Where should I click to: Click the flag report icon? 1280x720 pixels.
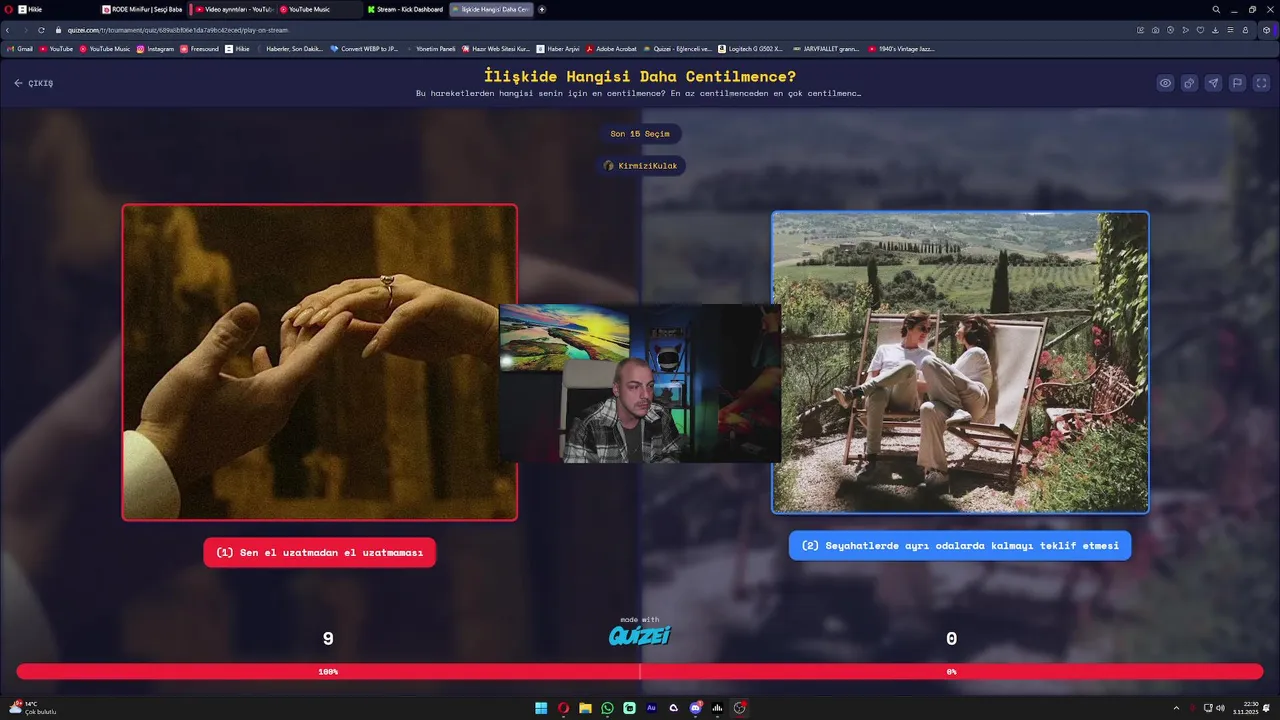click(1237, 83)
